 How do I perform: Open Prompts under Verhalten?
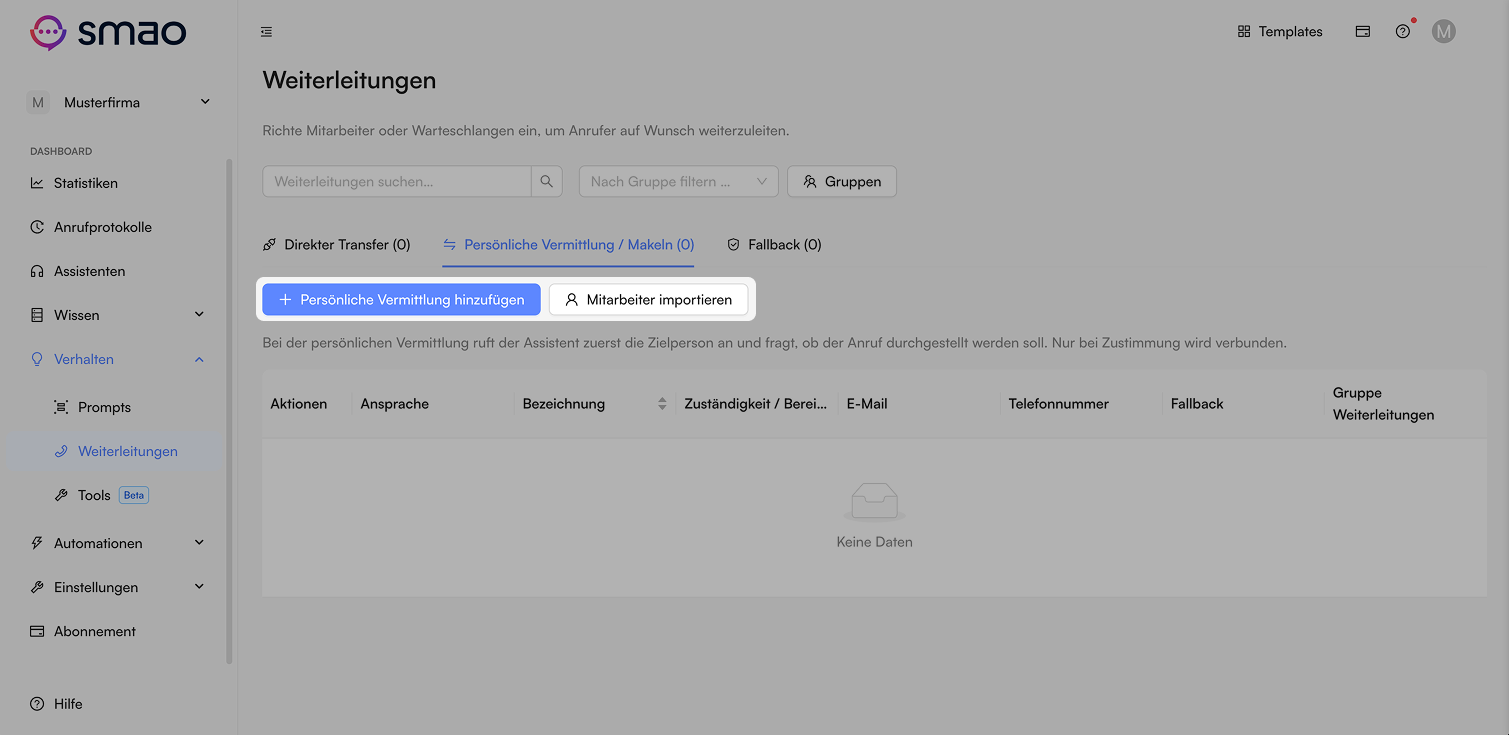(x=119, y=407)
